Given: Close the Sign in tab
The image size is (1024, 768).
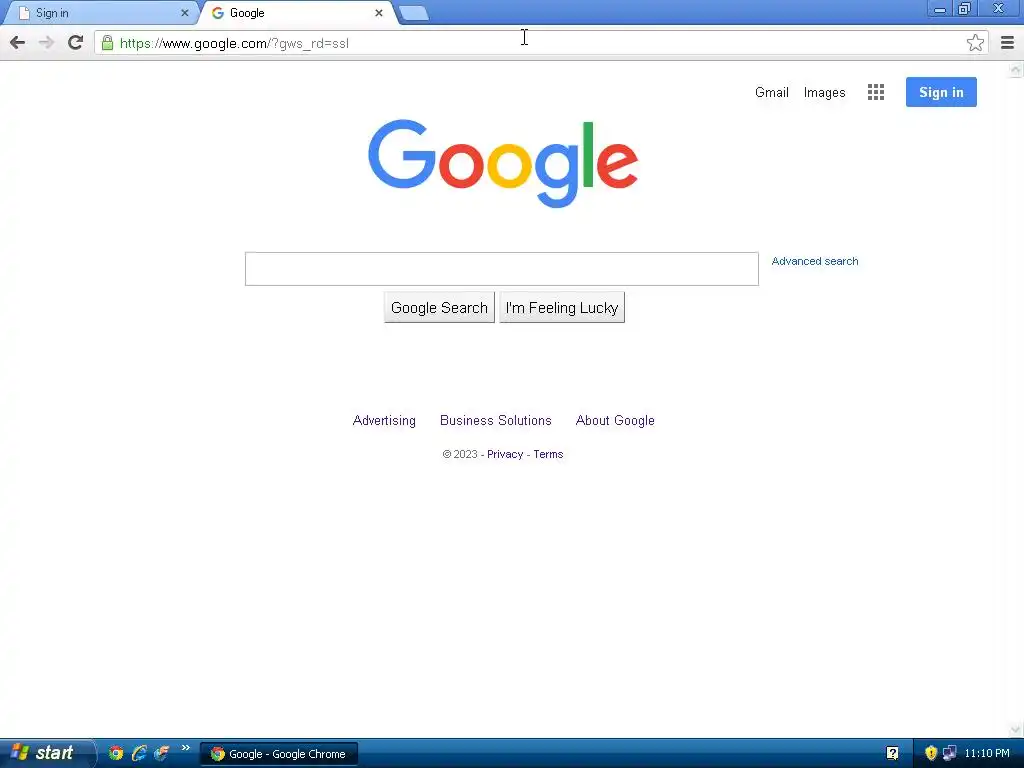Looking at the screenshot, I should (185, 13).
